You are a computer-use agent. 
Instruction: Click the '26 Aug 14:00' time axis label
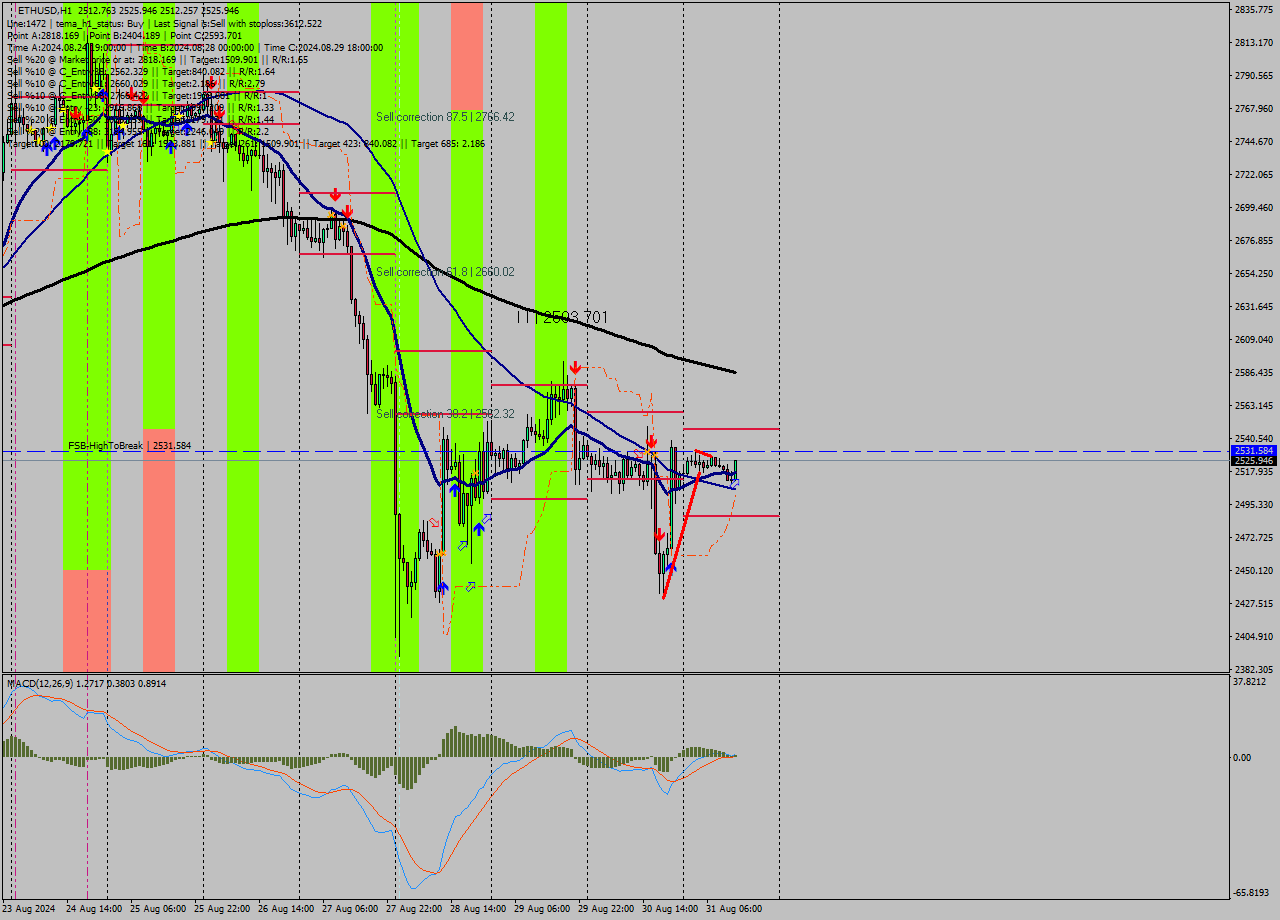286,909
